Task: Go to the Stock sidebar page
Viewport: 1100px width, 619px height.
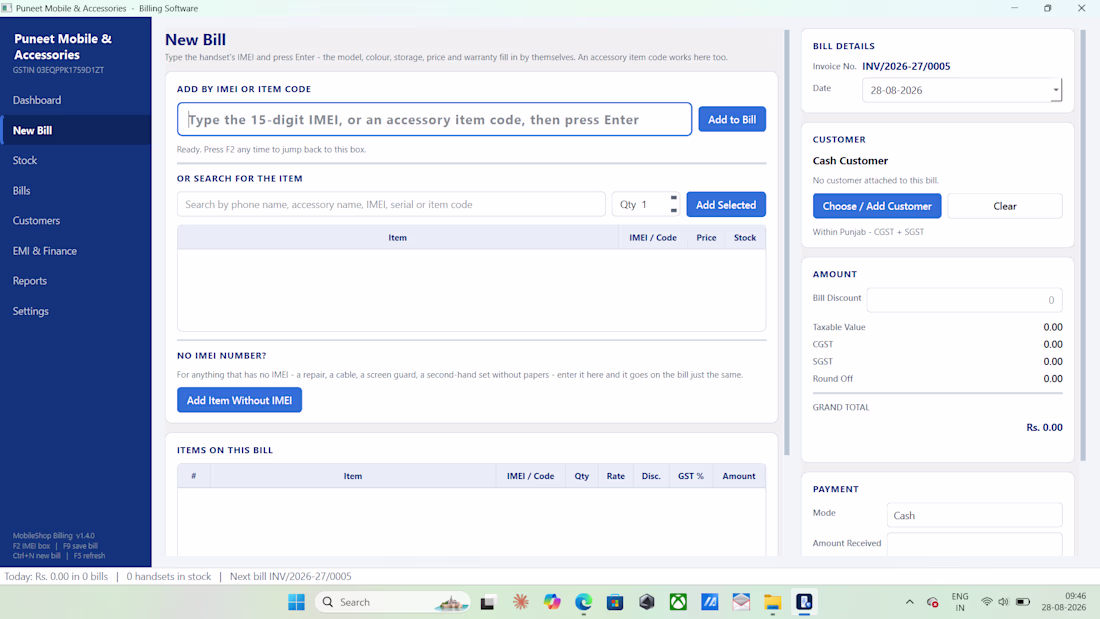Action: pos(76,161)
